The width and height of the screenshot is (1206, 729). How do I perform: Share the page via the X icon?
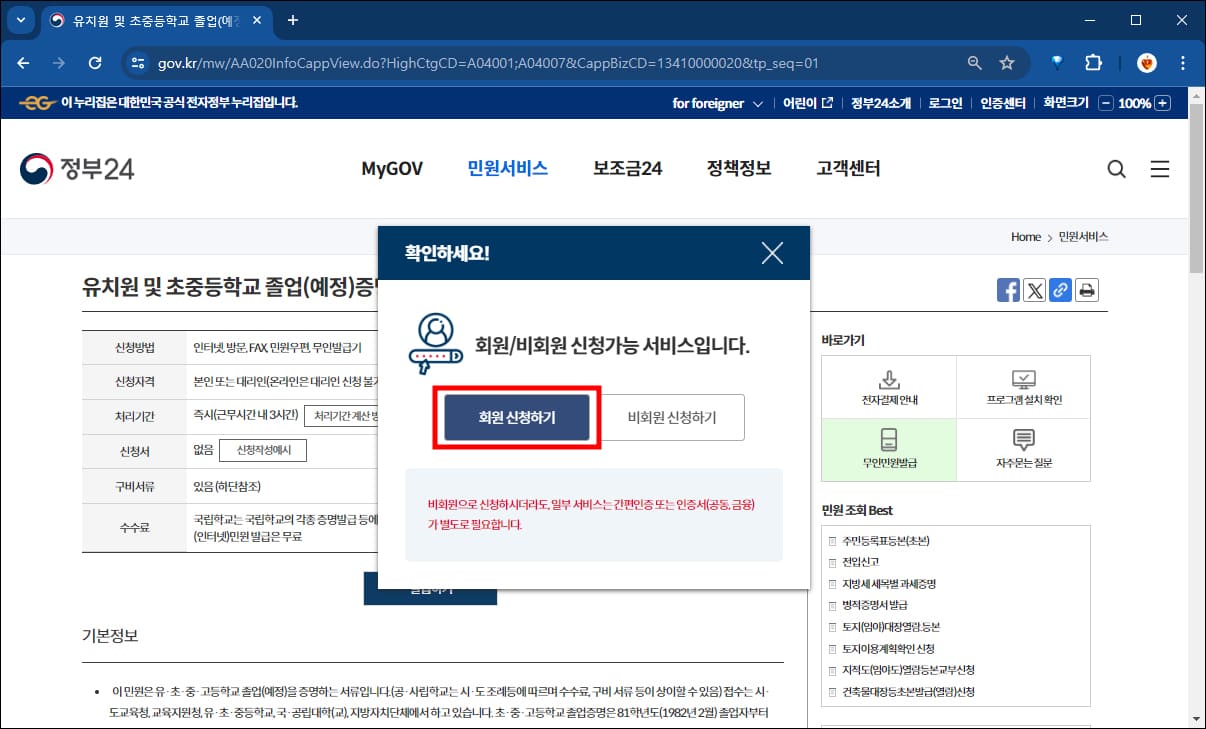coord(1034,290)
